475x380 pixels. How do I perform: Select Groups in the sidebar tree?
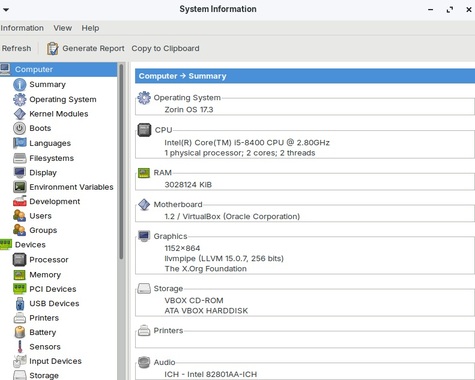pyautogui.click(x=43, y=230)
